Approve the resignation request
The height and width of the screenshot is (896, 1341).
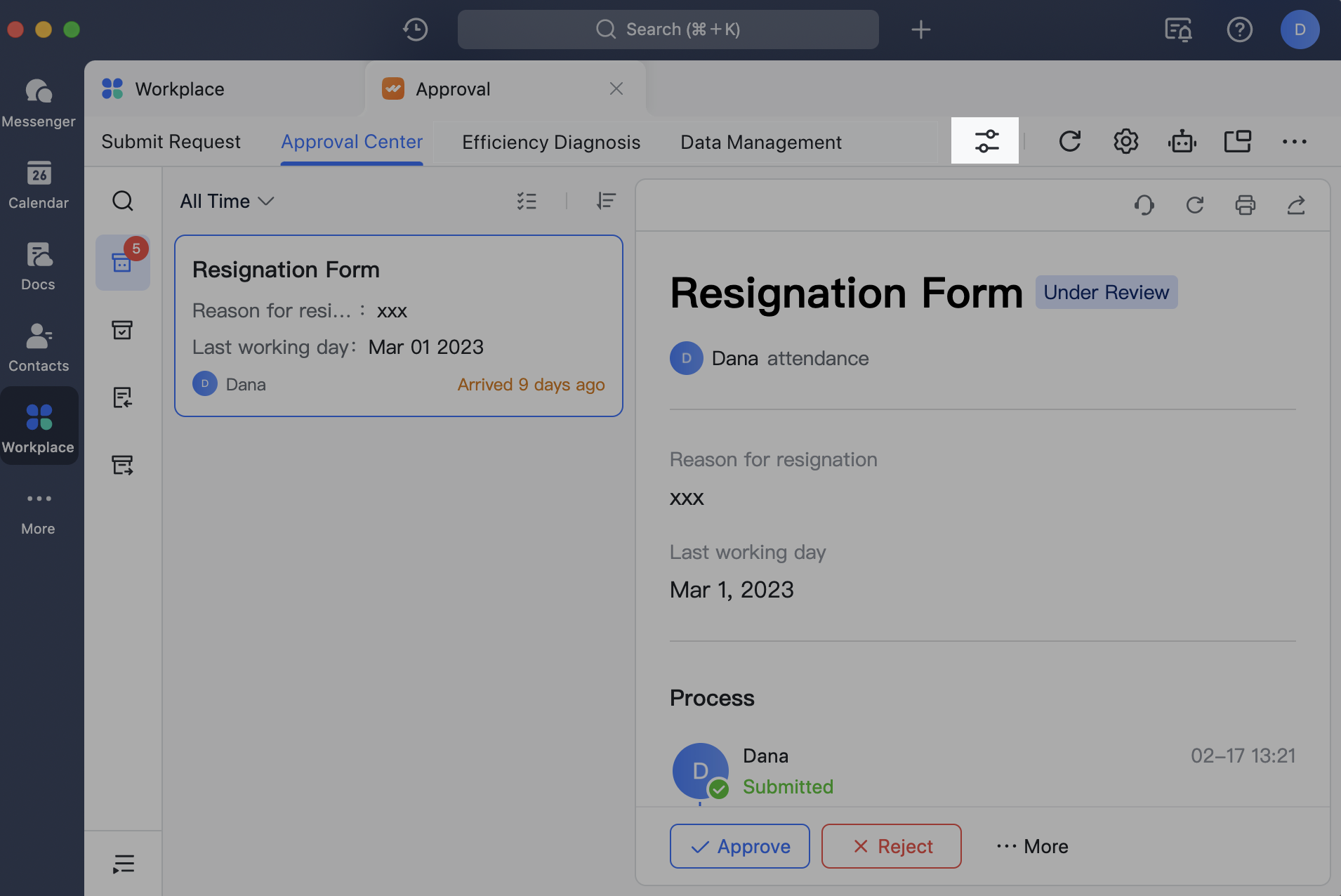pyautogui.click(x=739, y=845)
